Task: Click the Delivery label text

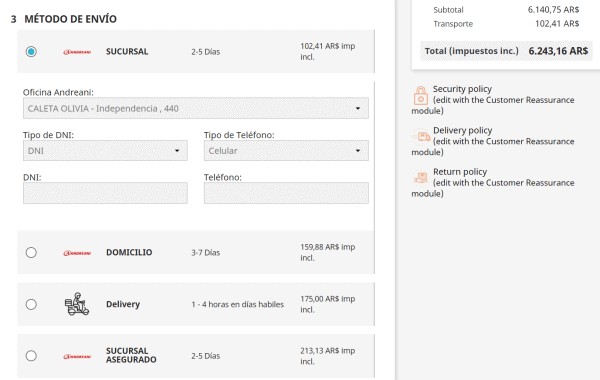Action: tap(123, 304)
